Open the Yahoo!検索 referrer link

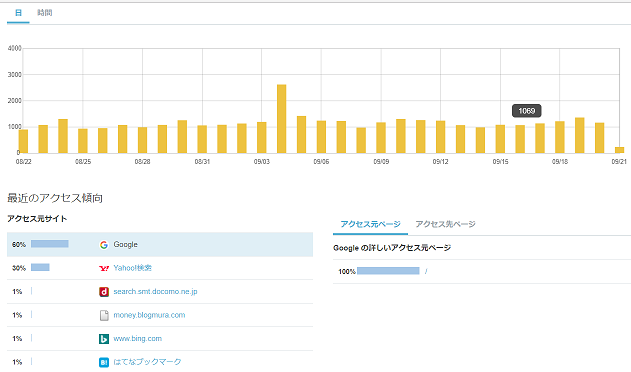132,268
